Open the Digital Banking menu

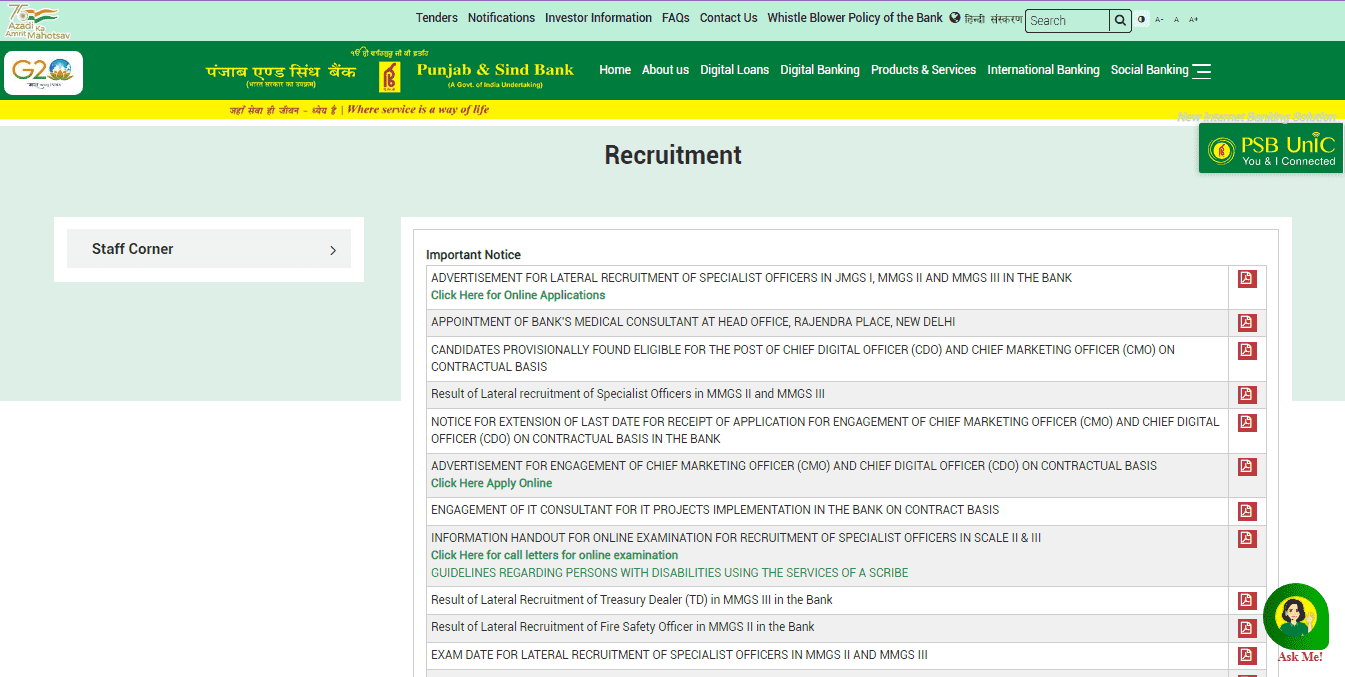coord(819,70)
